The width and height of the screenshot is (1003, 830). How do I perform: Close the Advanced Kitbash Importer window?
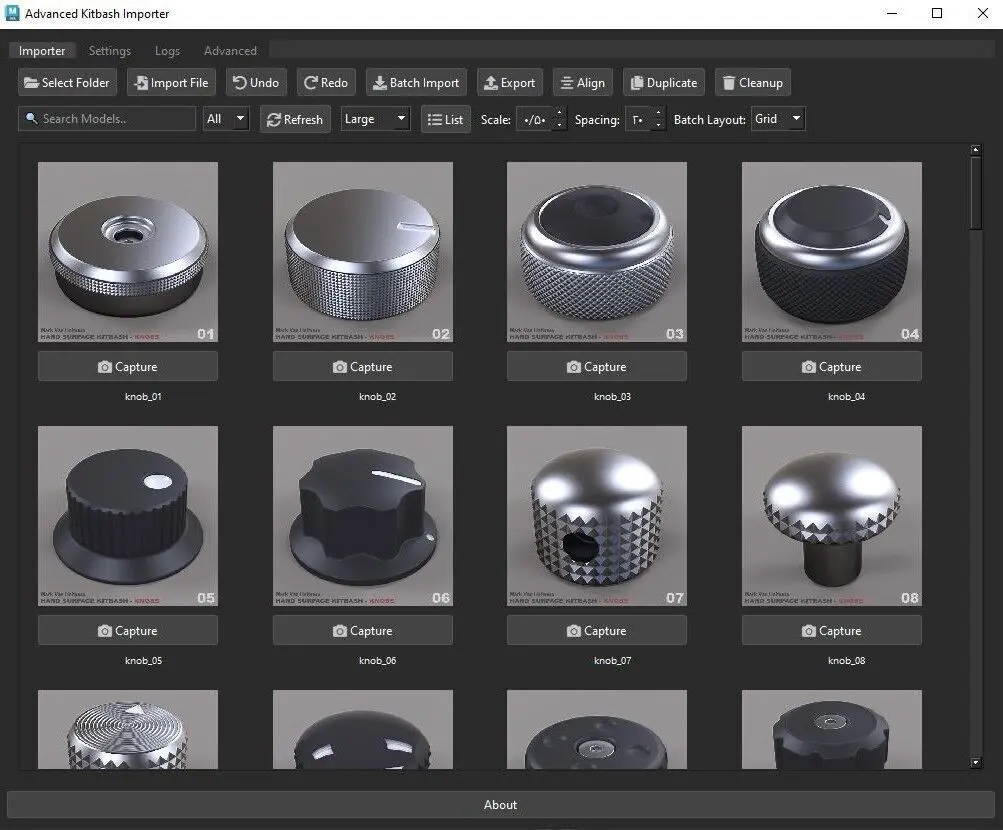click(x=983, y=13)
